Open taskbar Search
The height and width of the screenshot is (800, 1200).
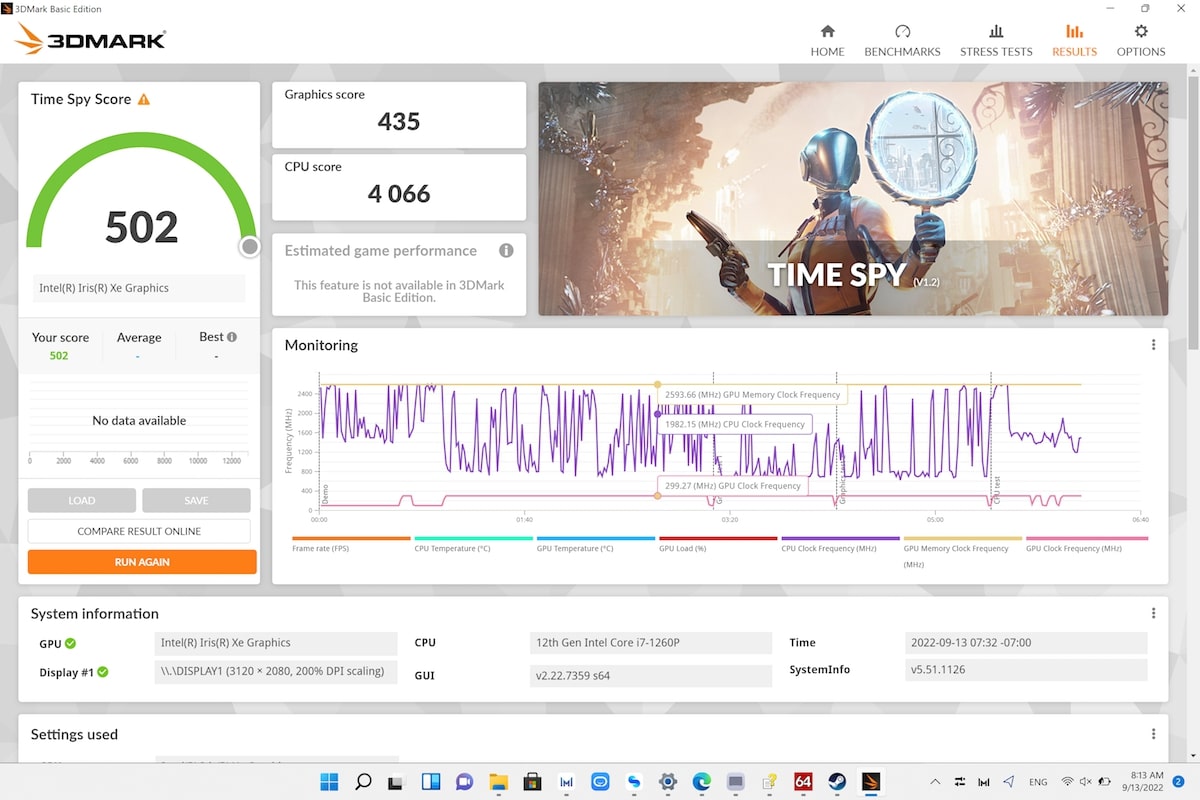[x=364, y=781]
